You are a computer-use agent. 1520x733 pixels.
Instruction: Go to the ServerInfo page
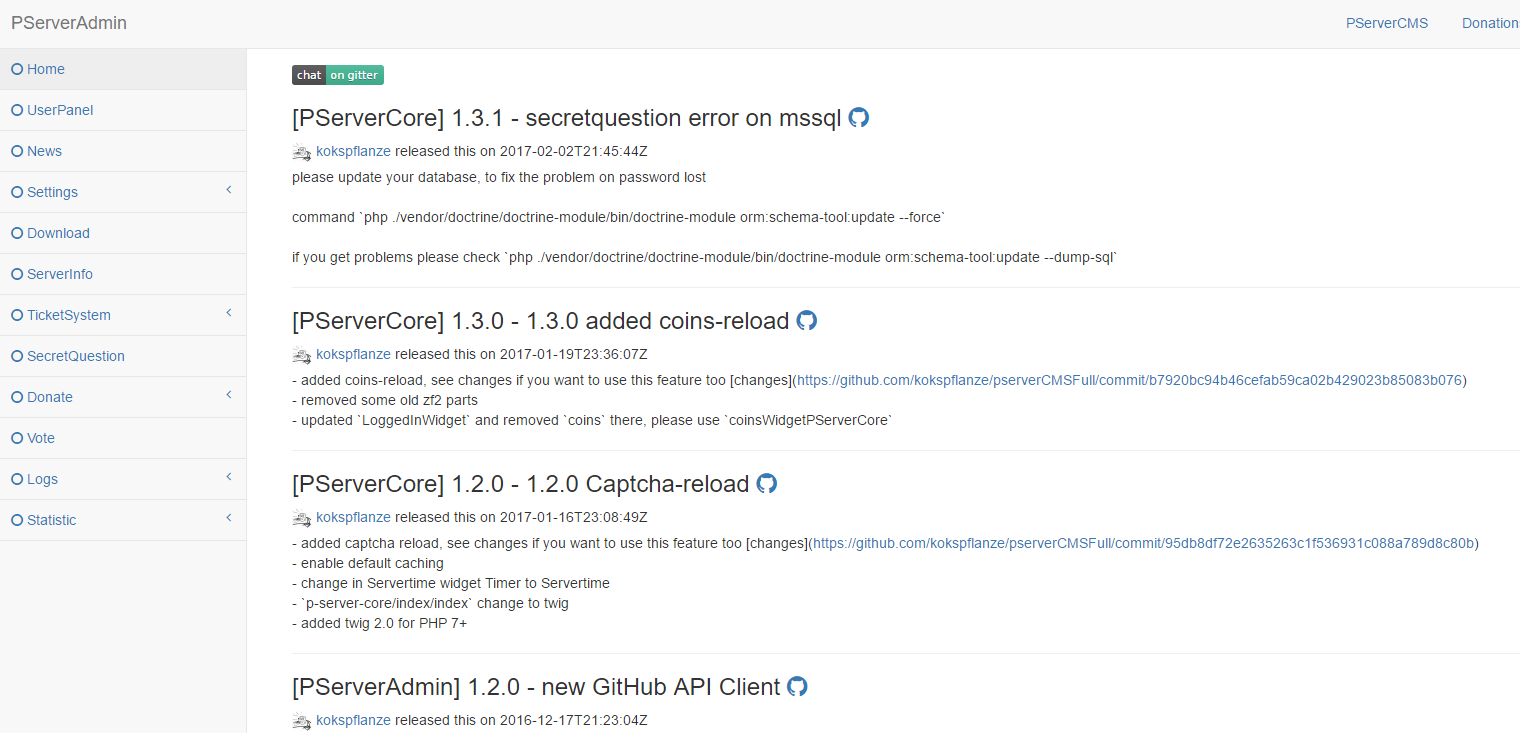coord(60,274)
